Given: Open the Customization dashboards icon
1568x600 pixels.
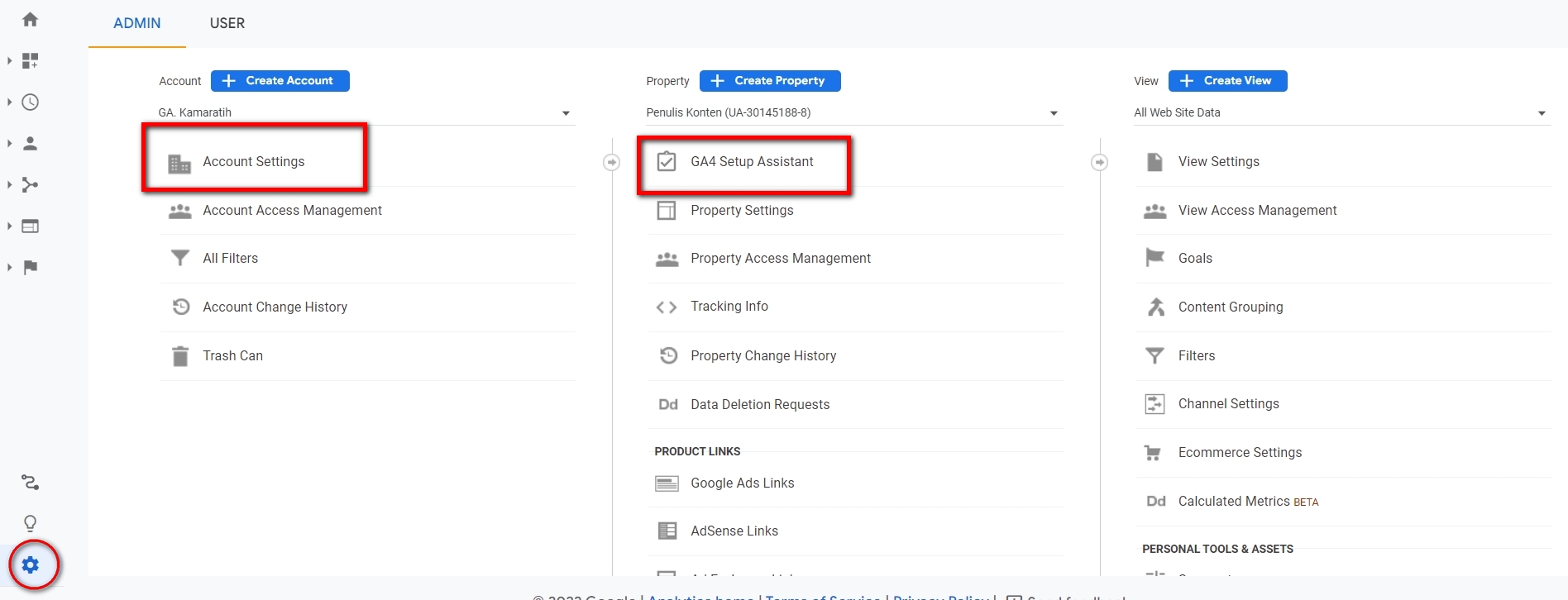Looking at the screenshot, I should coord(31,60).
